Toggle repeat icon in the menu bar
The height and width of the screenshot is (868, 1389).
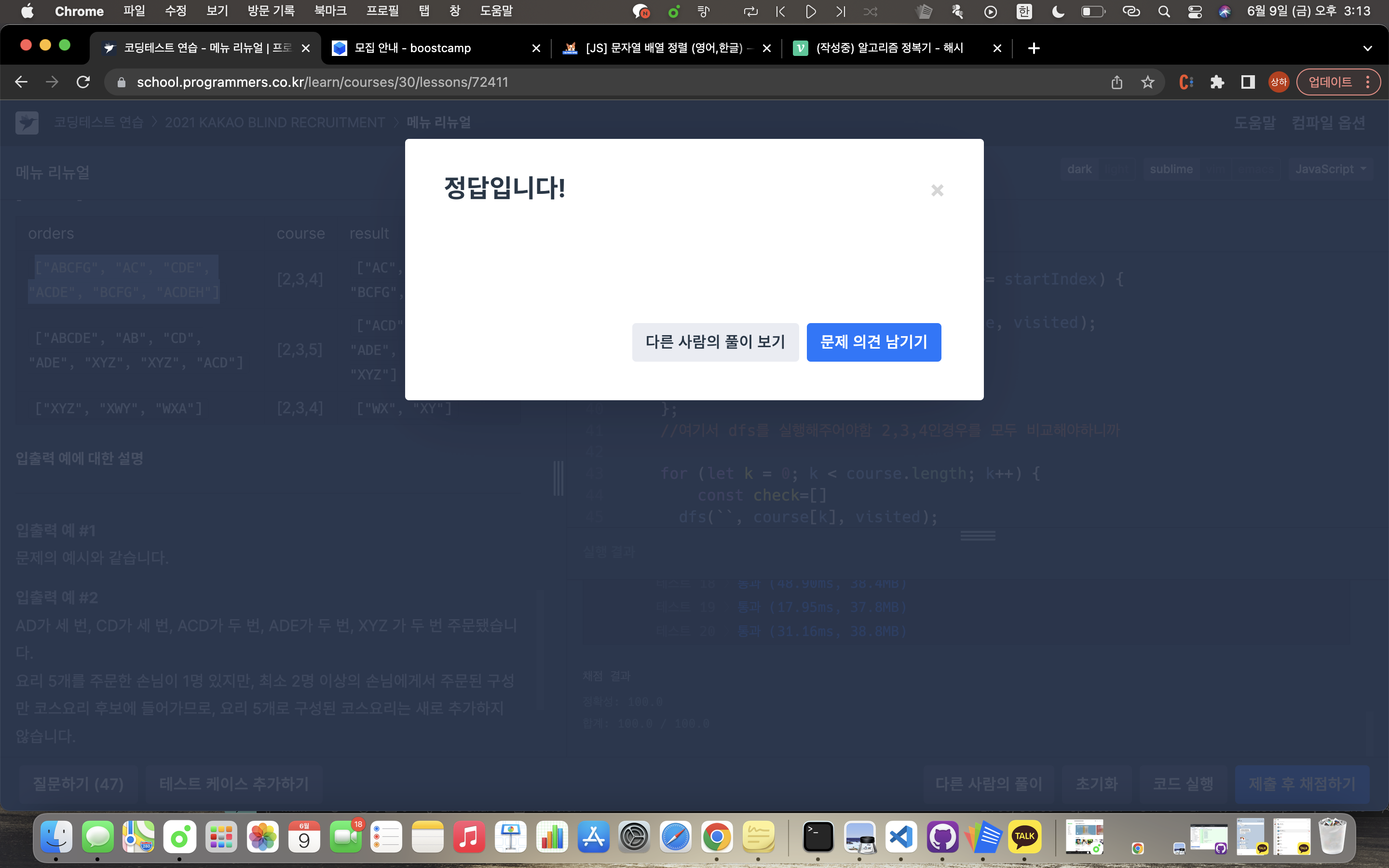coord(751,12)
